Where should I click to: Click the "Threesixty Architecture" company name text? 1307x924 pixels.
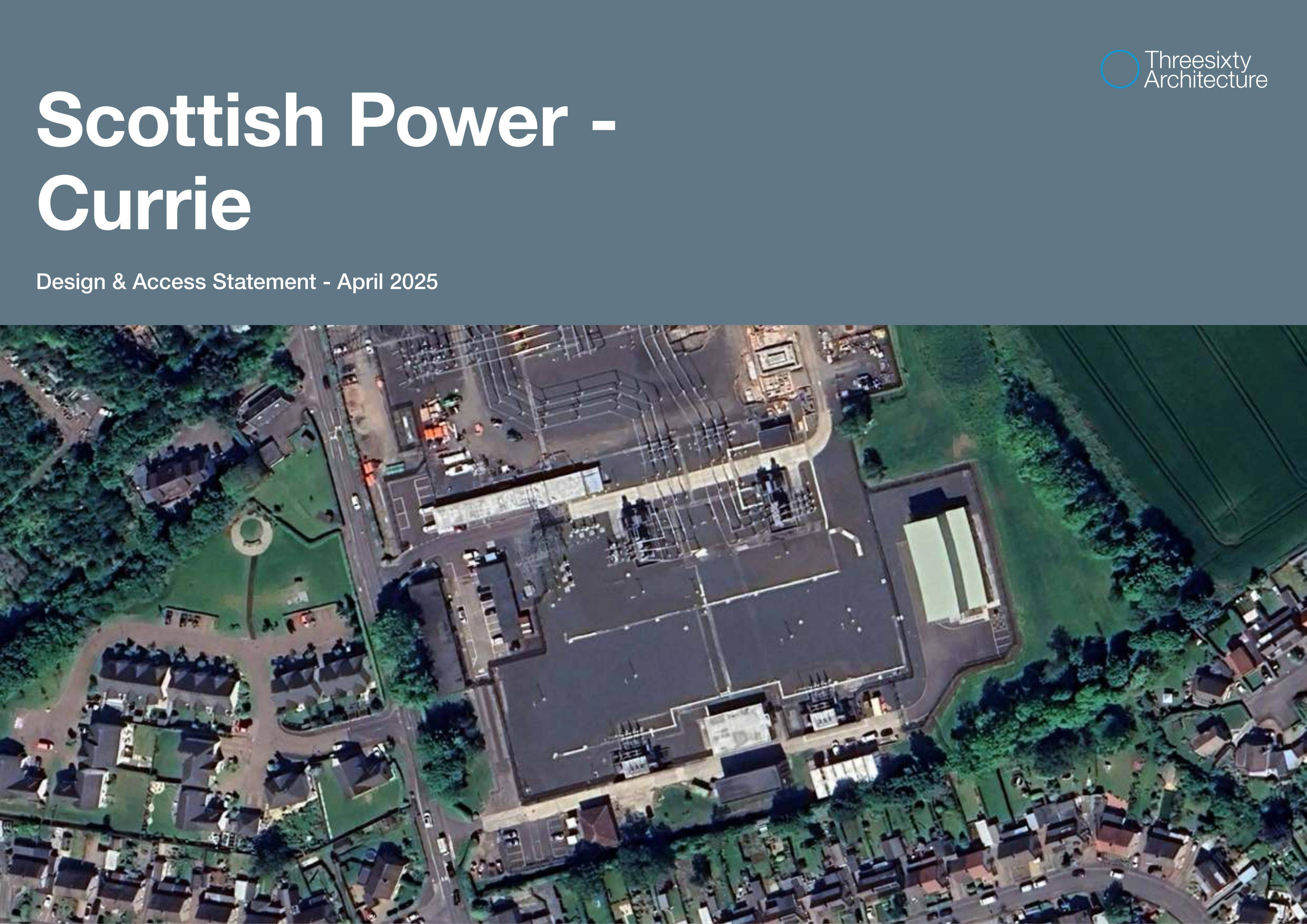point(1206,70)
